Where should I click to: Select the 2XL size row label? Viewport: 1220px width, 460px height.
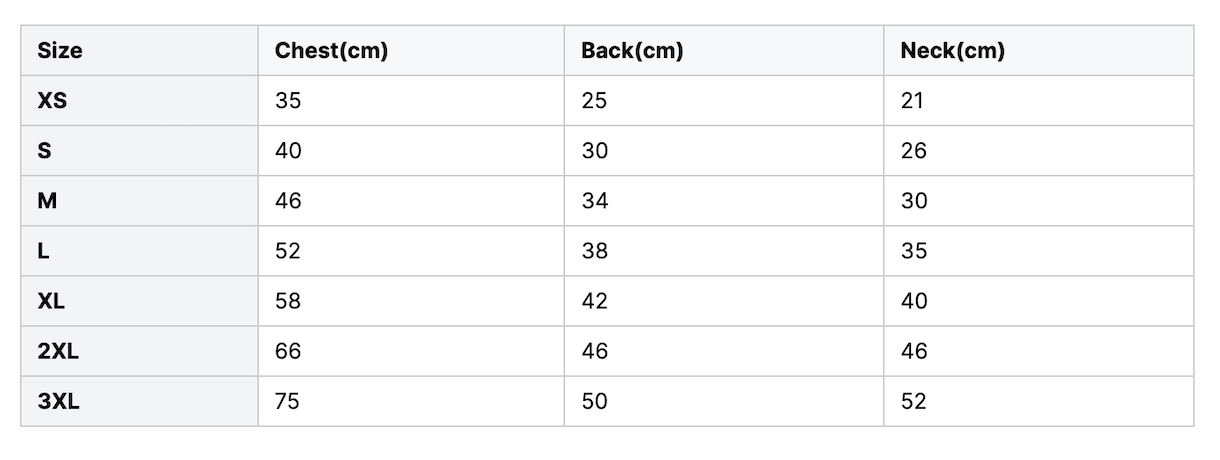[x=58, y=351]
